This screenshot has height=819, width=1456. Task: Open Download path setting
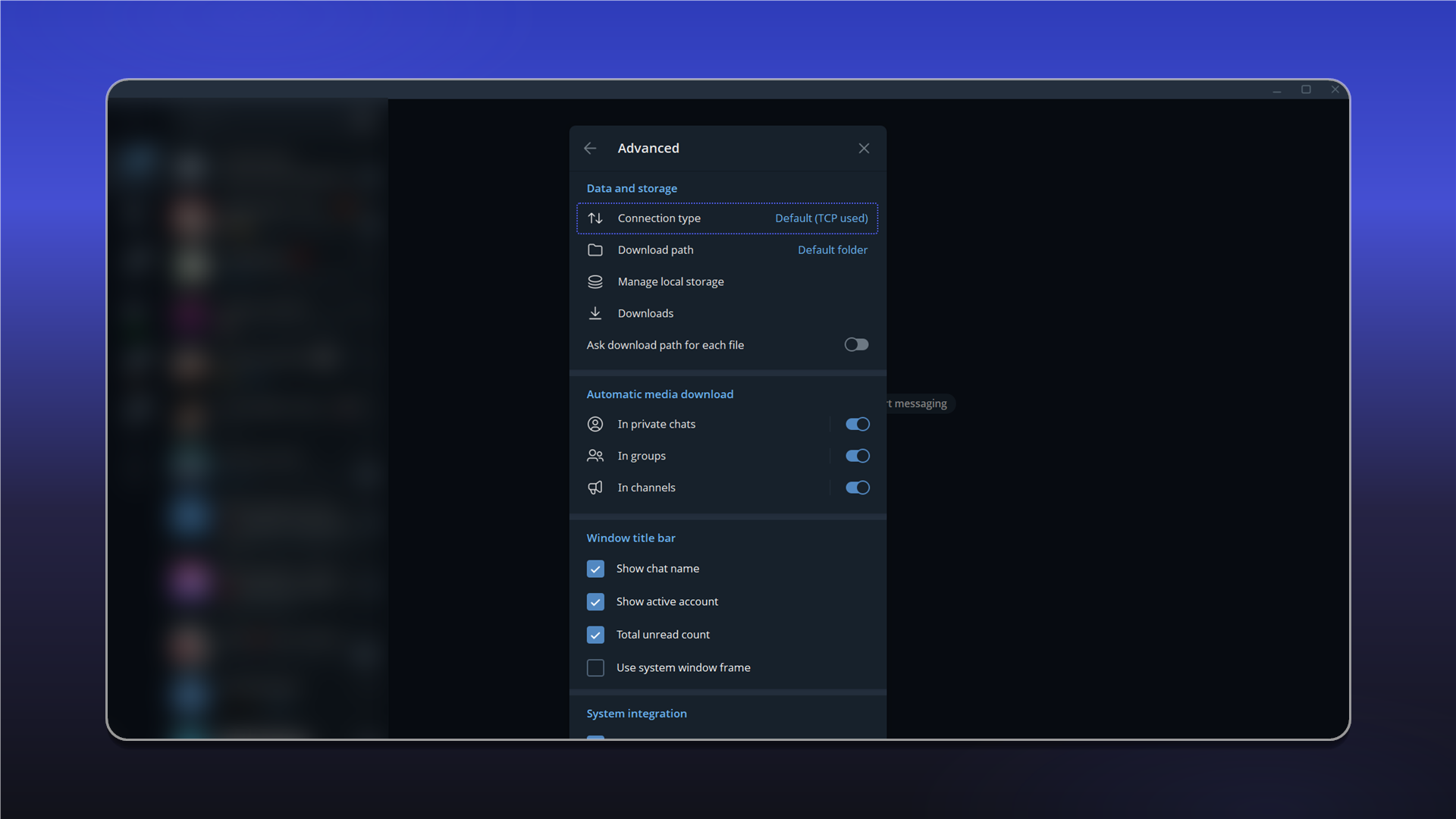[x=727, y=250]
